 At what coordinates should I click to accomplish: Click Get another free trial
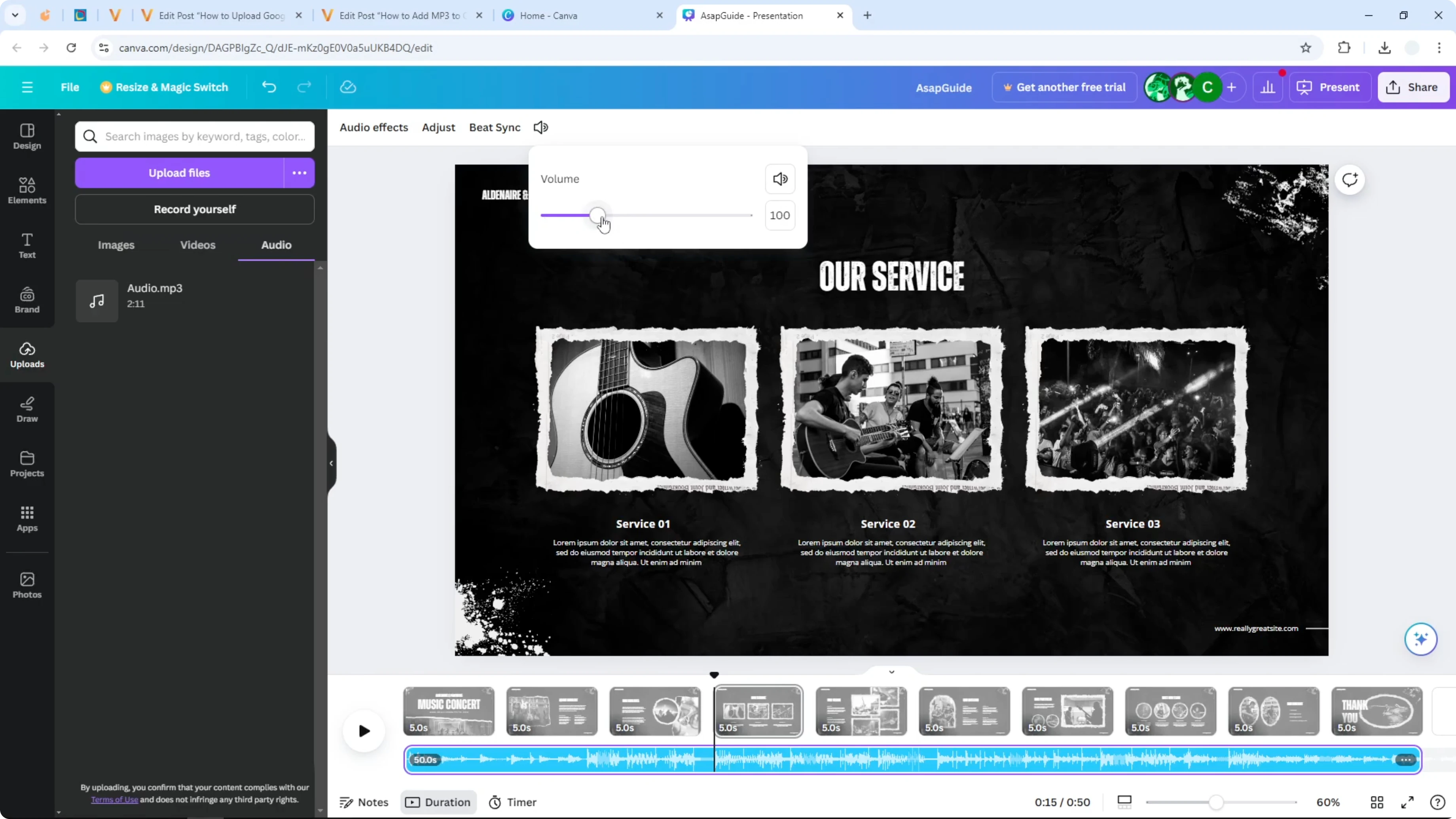pyautogui.click(x=1064, y=87)
